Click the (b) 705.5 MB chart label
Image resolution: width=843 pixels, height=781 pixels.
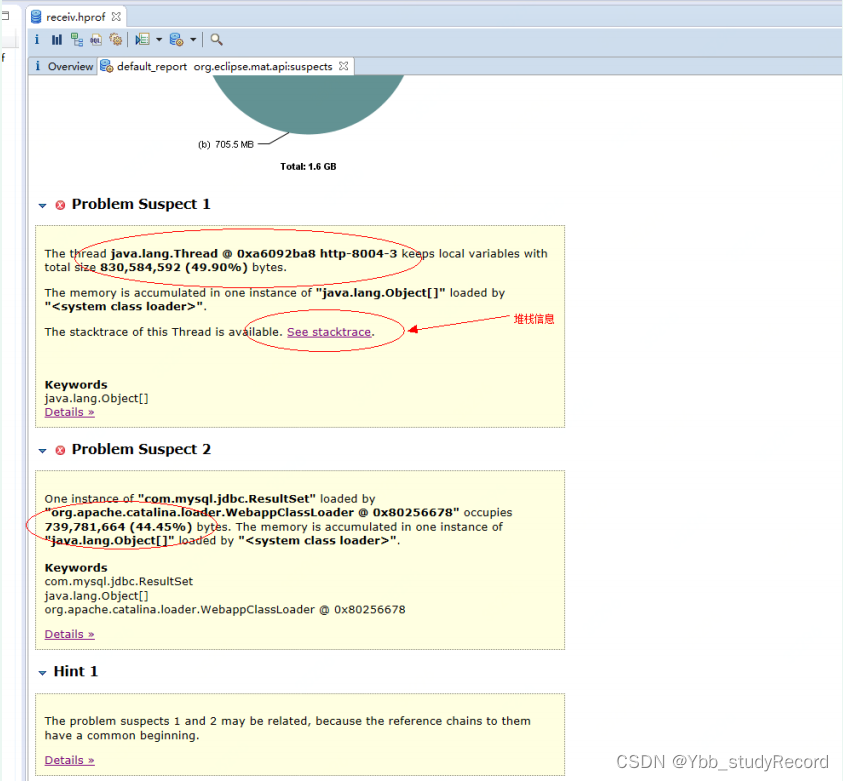point(226,145)
